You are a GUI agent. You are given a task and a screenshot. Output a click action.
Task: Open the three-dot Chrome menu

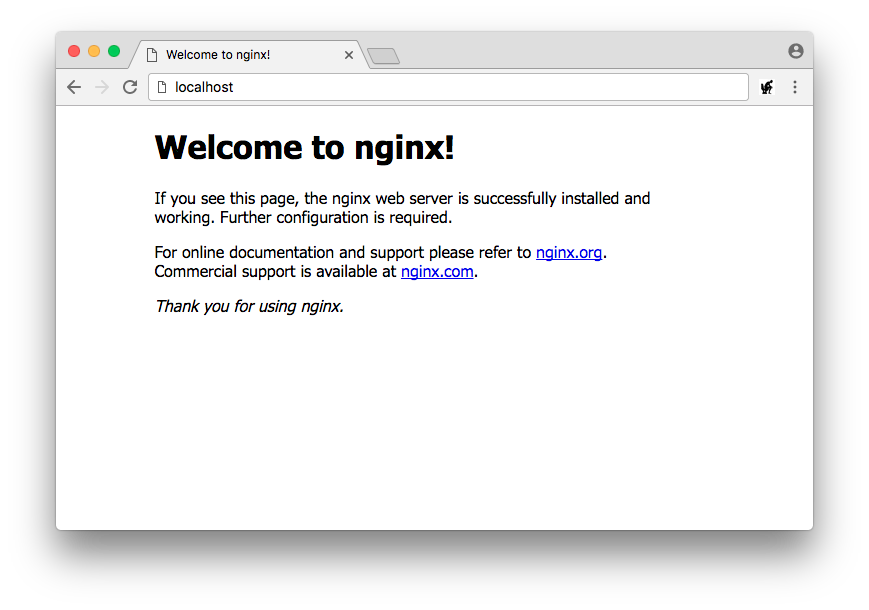tap(795, 87)
